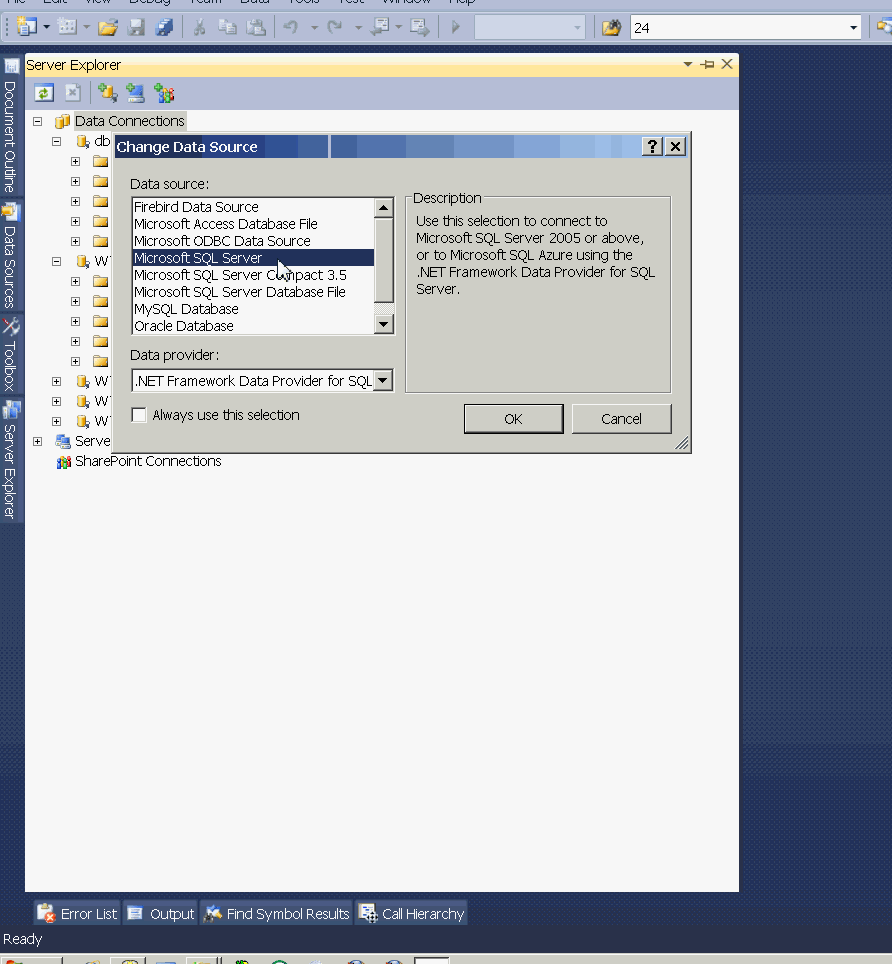Switch to the Error List tab
The height and width of the screenshot is (964, 892).
tap(77, 914)
